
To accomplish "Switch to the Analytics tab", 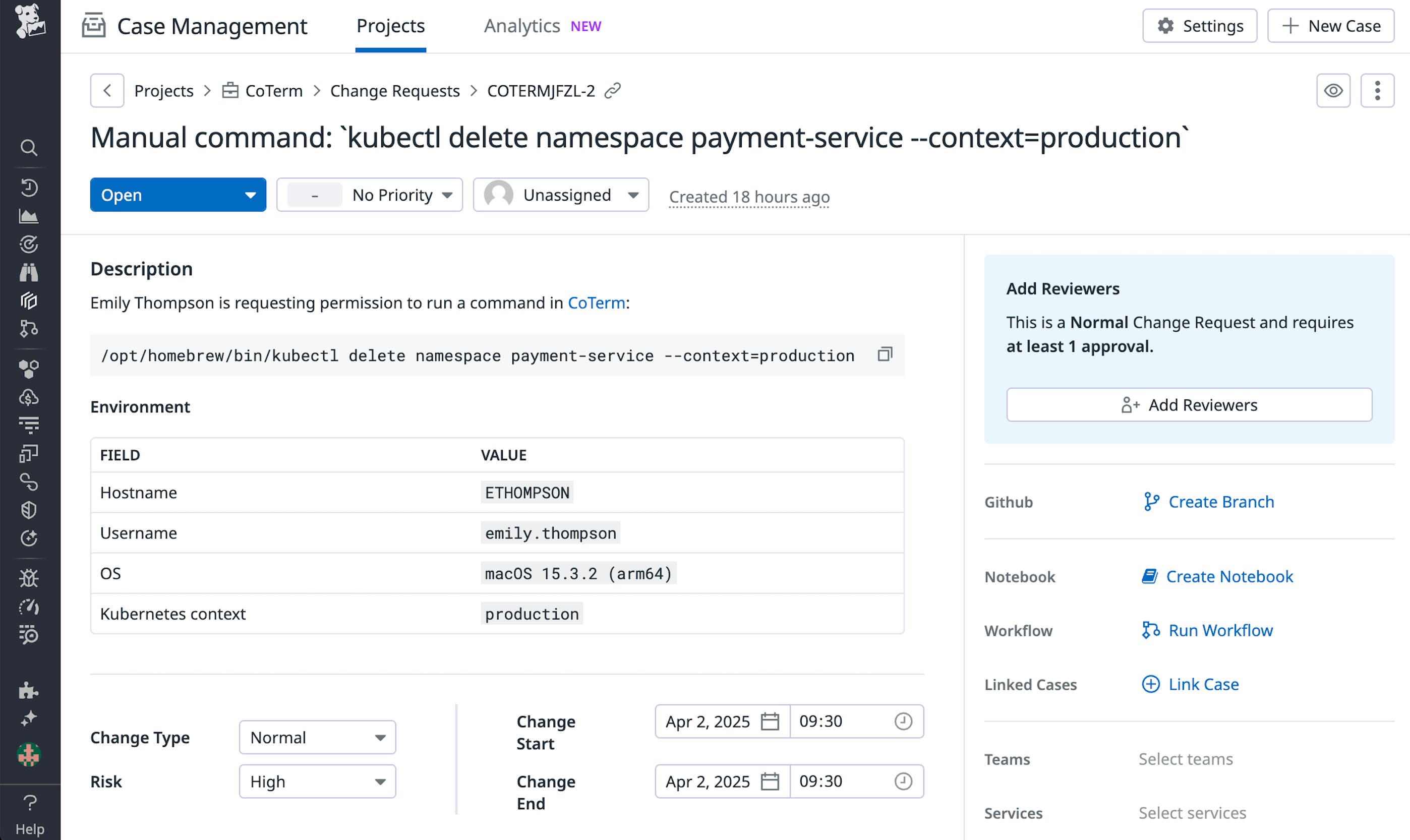I will (521, 26).
